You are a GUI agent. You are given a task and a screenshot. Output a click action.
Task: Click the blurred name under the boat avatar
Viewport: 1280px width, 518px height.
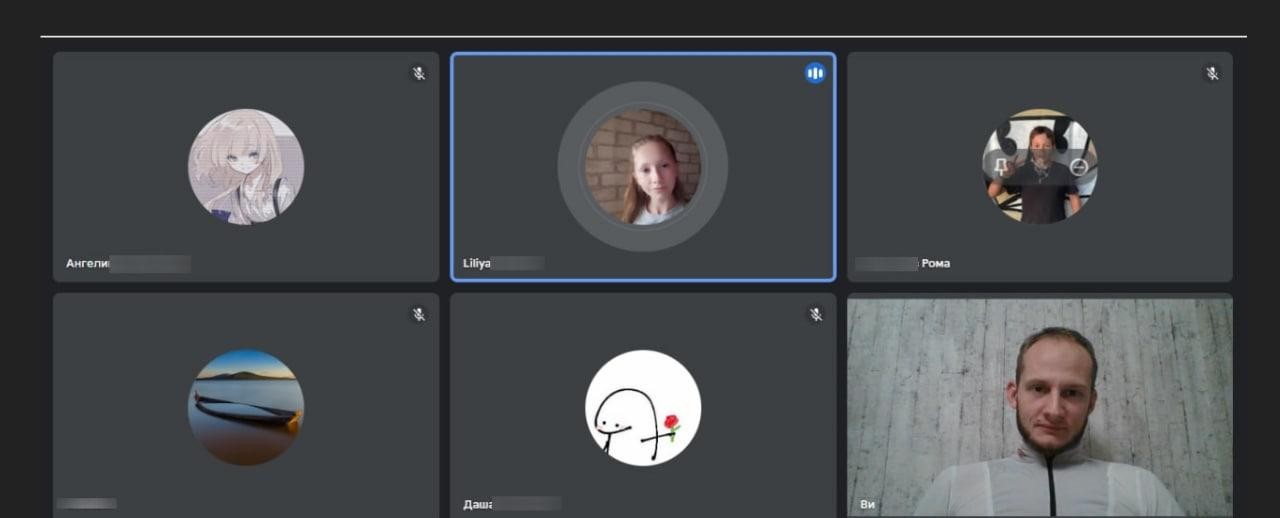(x=87, y=504)
